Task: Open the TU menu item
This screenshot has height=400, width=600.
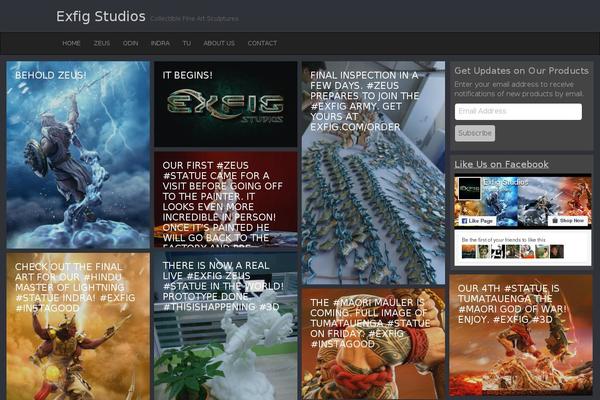Action: (186, 43)
